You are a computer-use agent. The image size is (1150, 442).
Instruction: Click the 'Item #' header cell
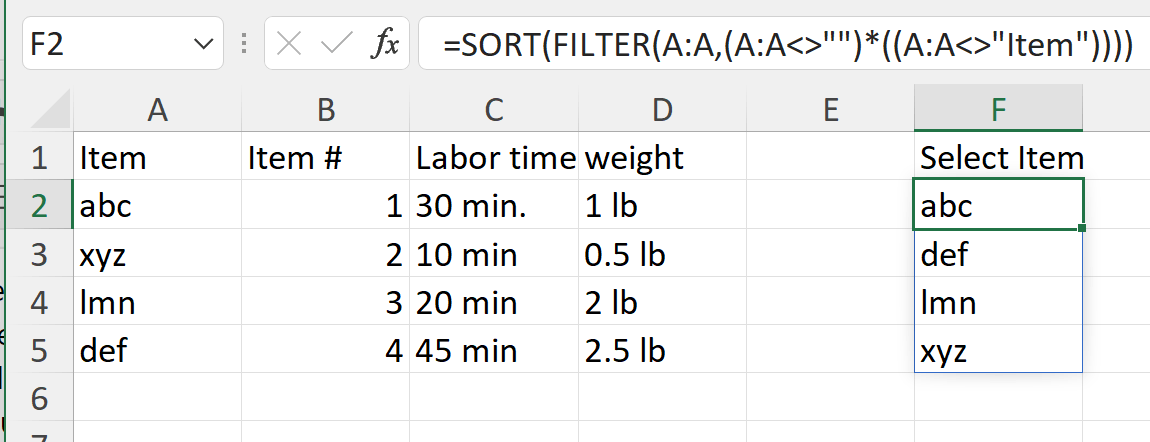tap(325, 158)
